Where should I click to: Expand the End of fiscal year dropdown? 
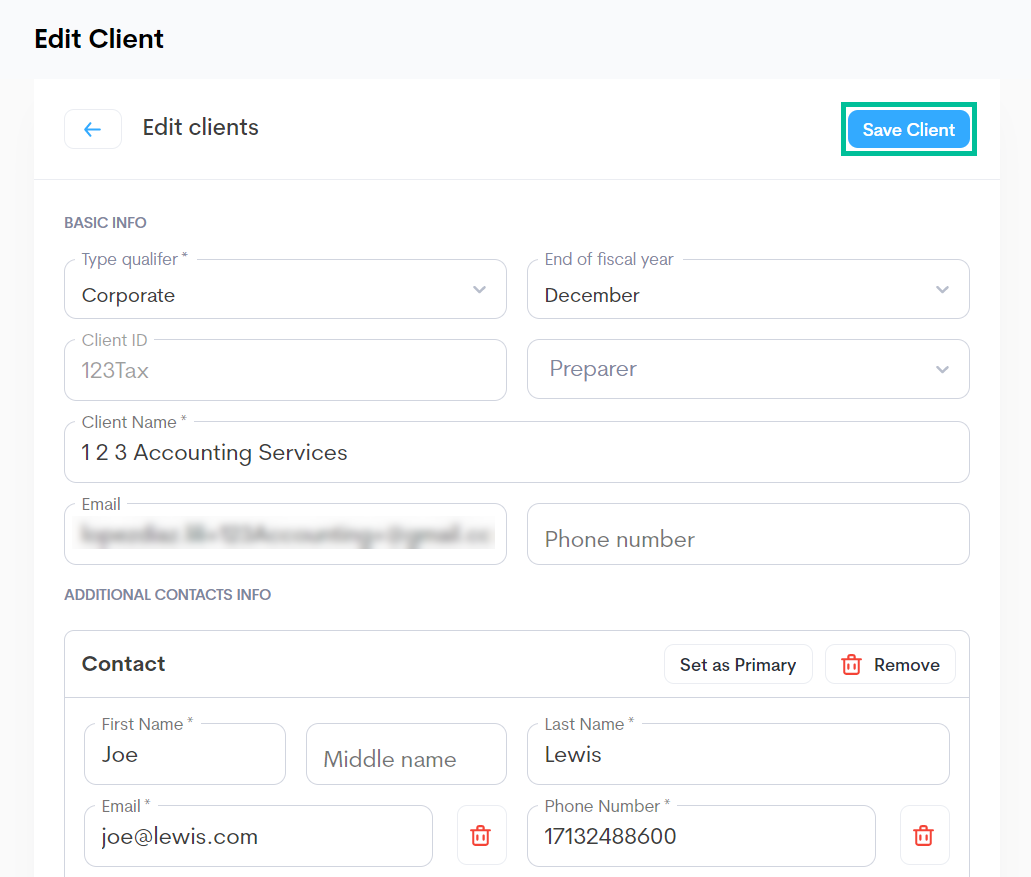(747, 290)
